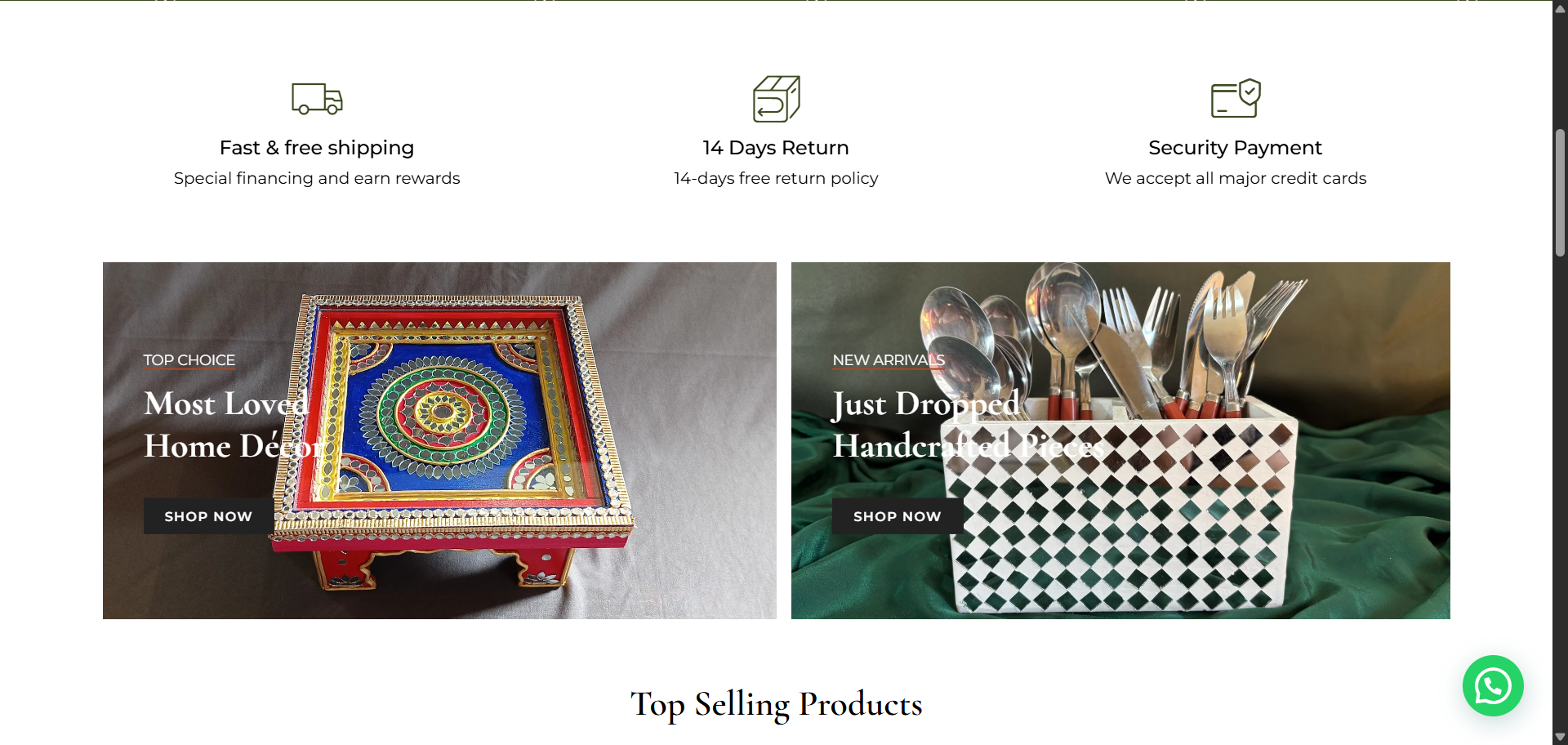1568x745 pixels.
Task: Click the '14 Days Return' heading
Action: pyautogui.click(x=776, y=148)
